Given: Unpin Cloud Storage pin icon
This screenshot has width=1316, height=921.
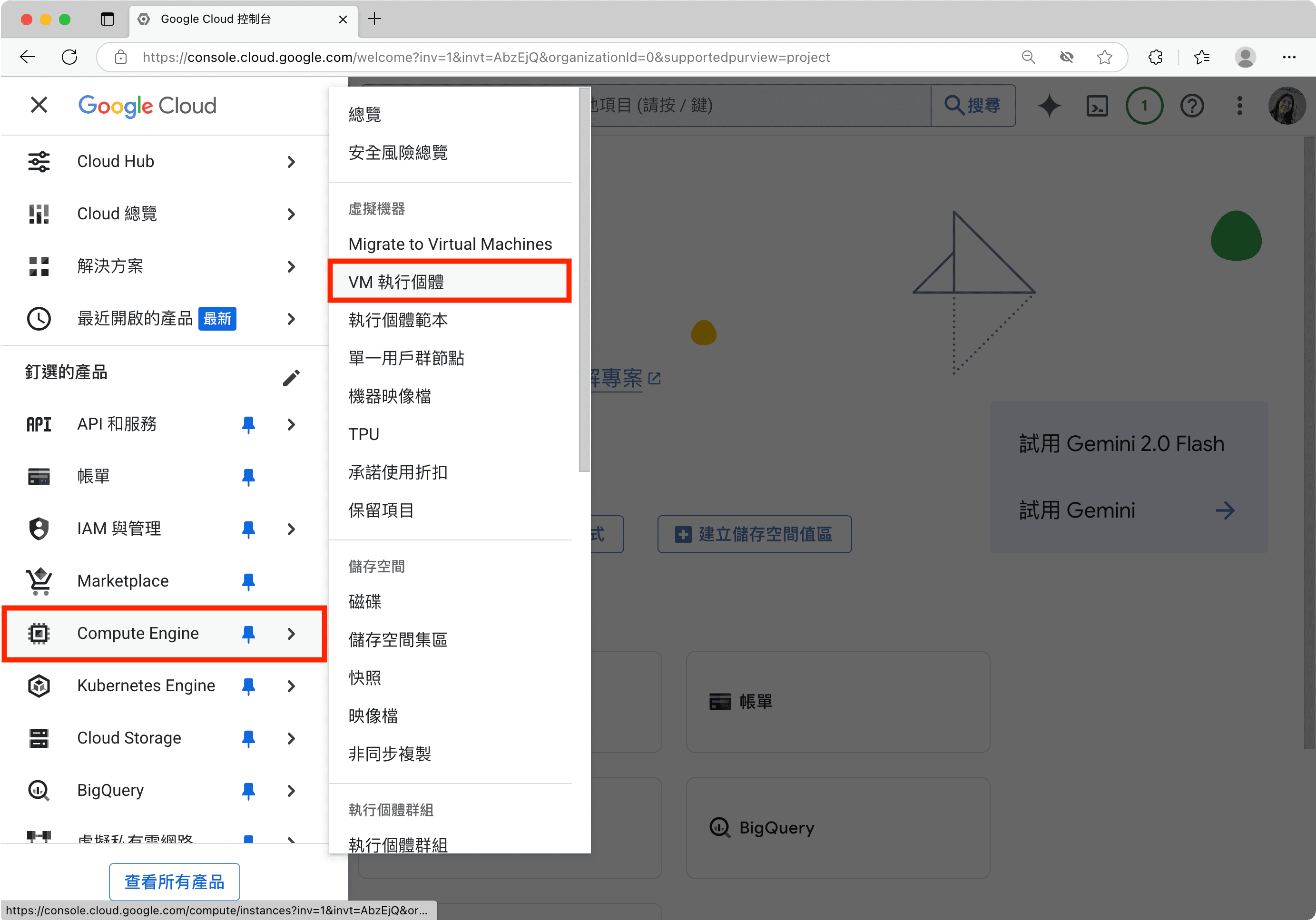Looking at the screenshot, I should [249, 739].
